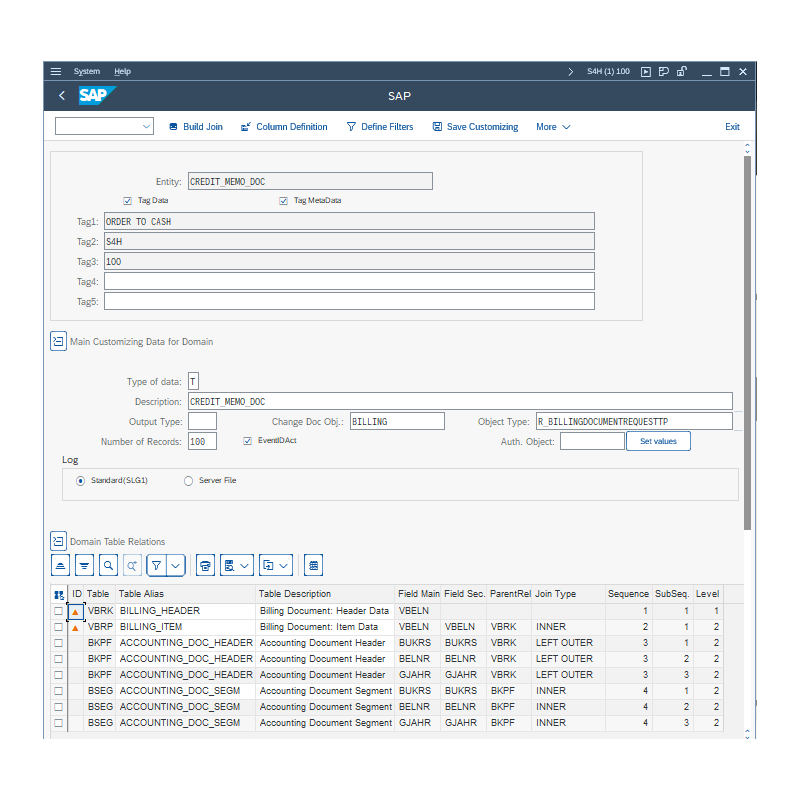Click the SAP logo

tap(97, 95)
